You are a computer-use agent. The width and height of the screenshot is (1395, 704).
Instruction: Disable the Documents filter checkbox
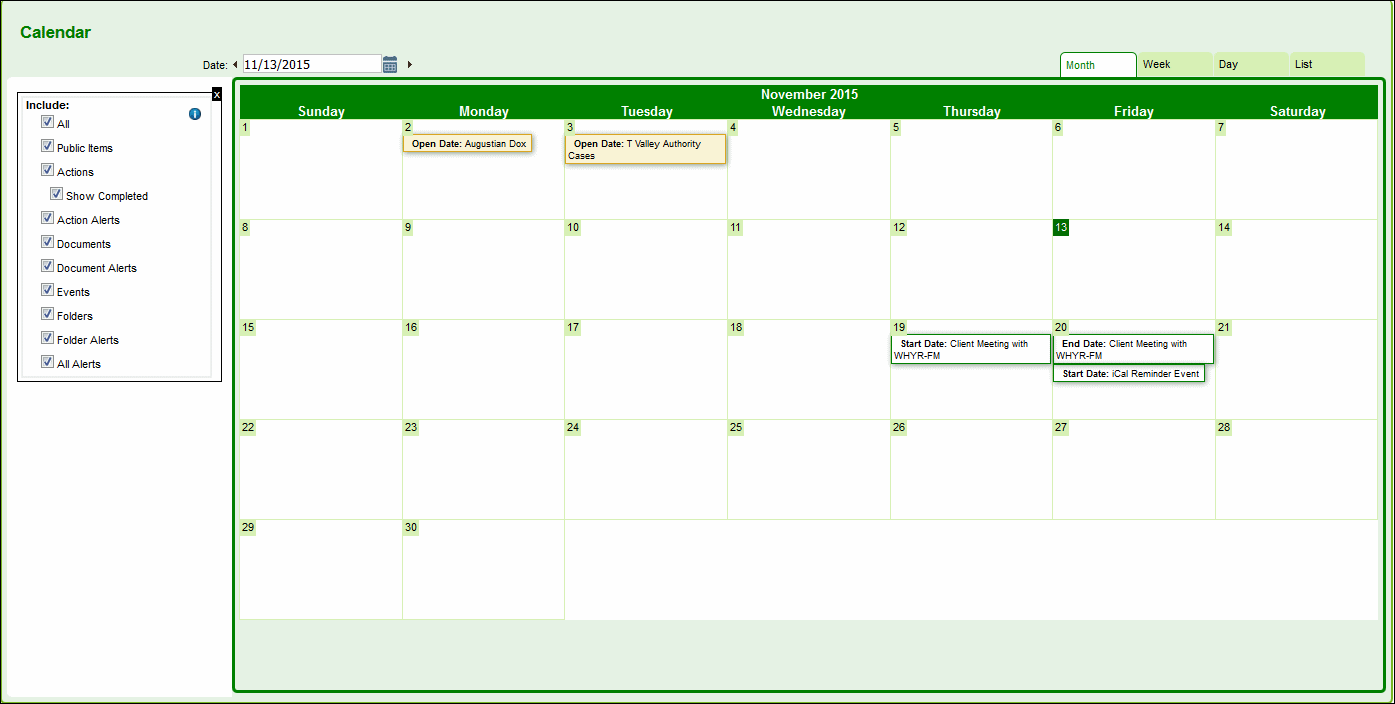(x=47, y=241)
